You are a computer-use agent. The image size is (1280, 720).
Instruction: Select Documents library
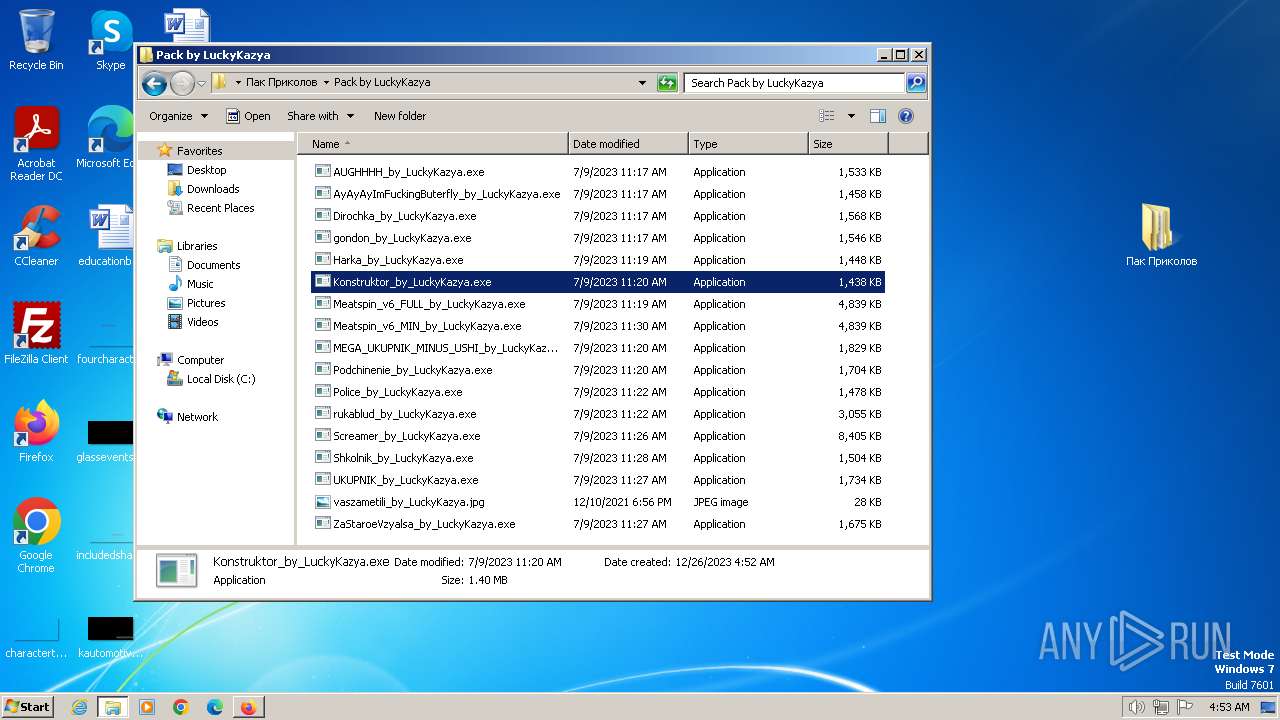[x=213, y=265]
